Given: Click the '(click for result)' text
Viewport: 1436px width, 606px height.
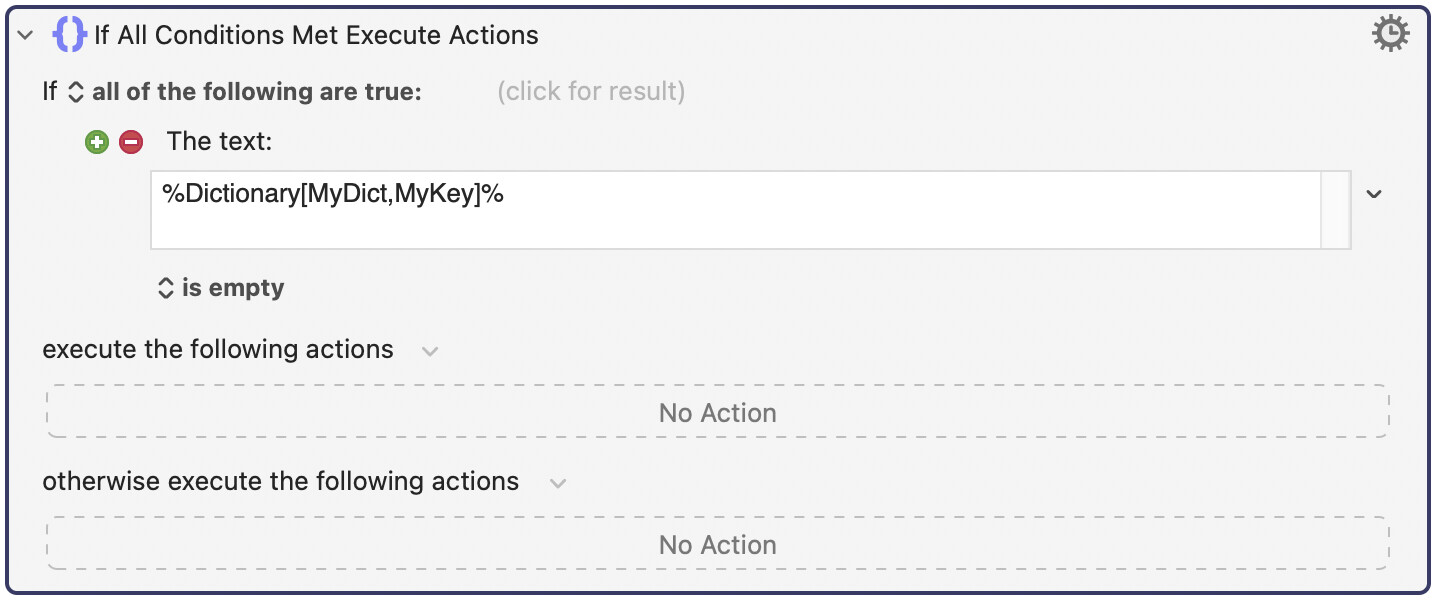Looking at the screenshot, I should [x=591, y=92].
